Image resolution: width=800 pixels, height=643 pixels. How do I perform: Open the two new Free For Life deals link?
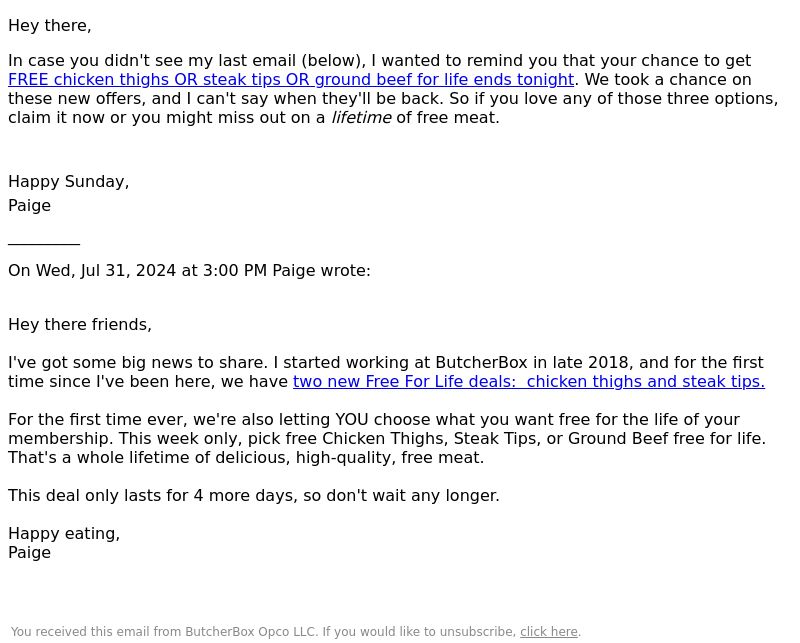[529, 382]
